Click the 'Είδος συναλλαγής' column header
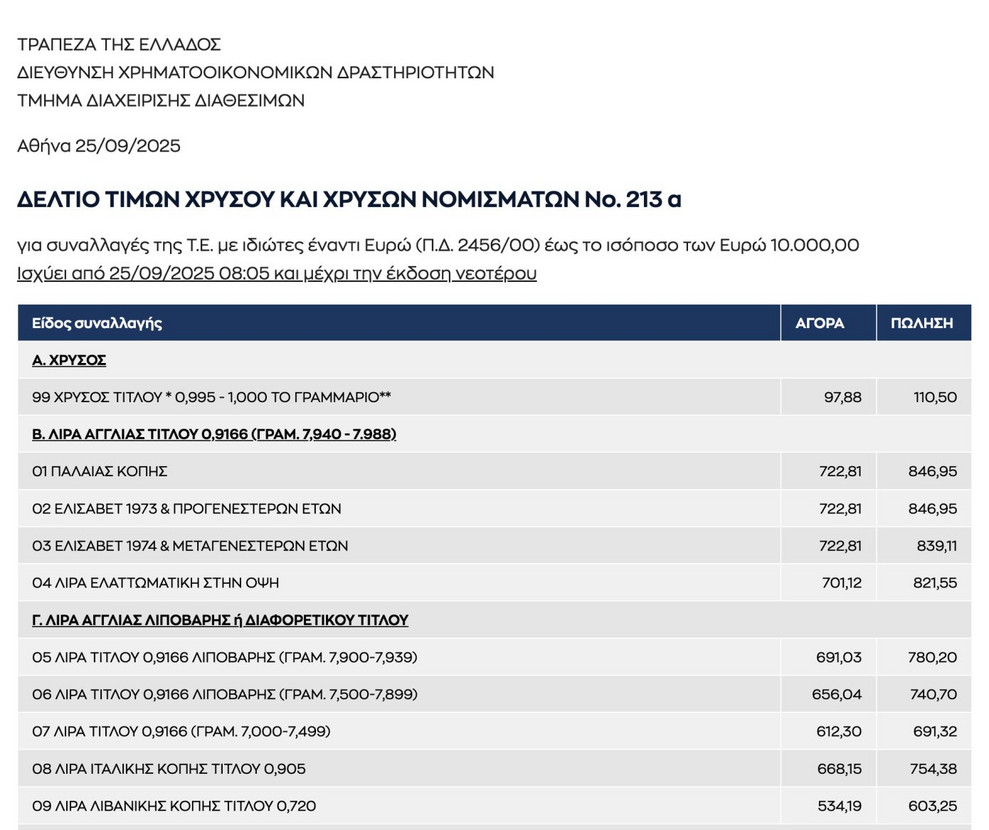Image resolution: width=989 pixels, height=830 pixels. tap(97, 323)
